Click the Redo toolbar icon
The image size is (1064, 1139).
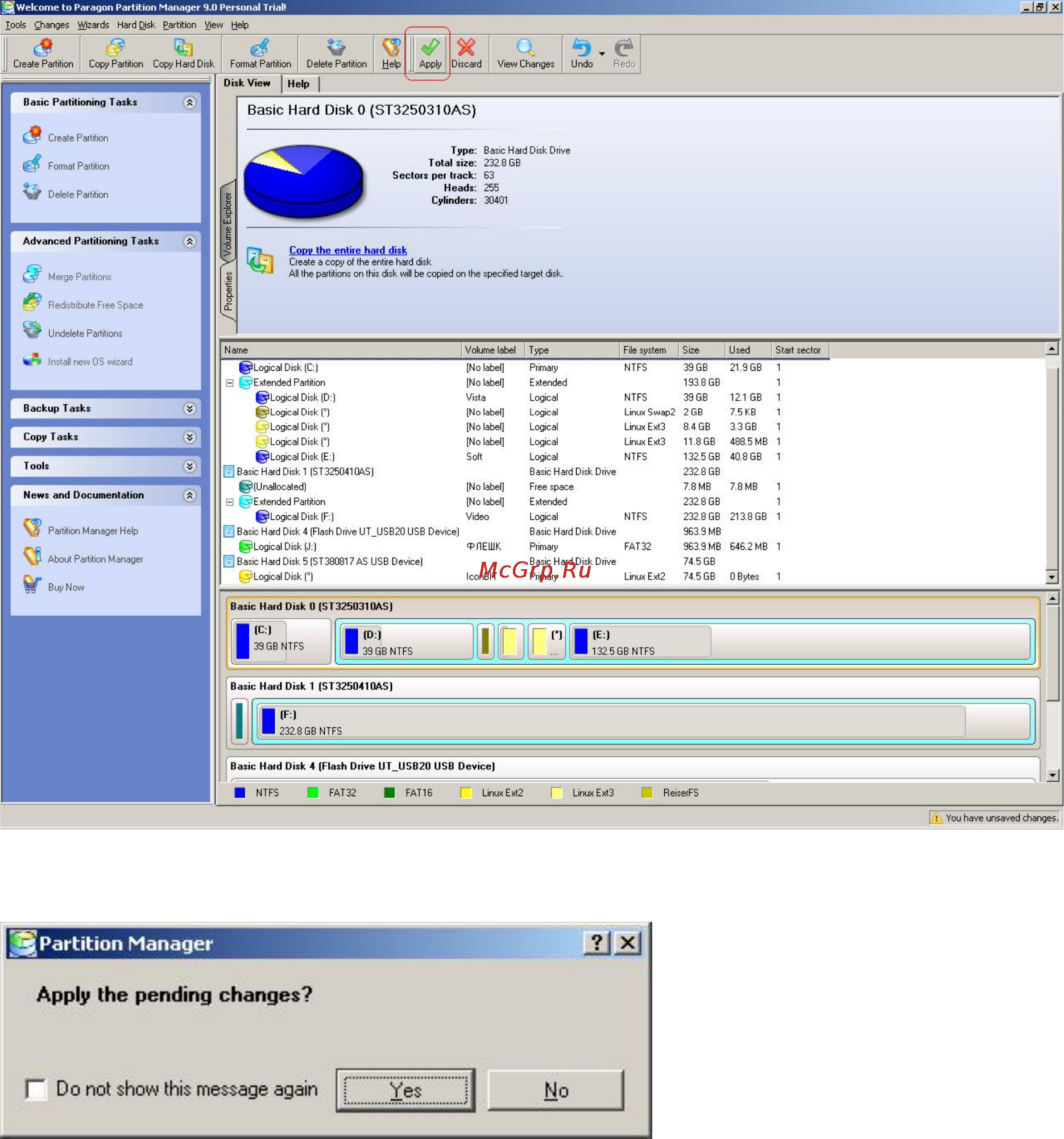(x=624, y=54)
